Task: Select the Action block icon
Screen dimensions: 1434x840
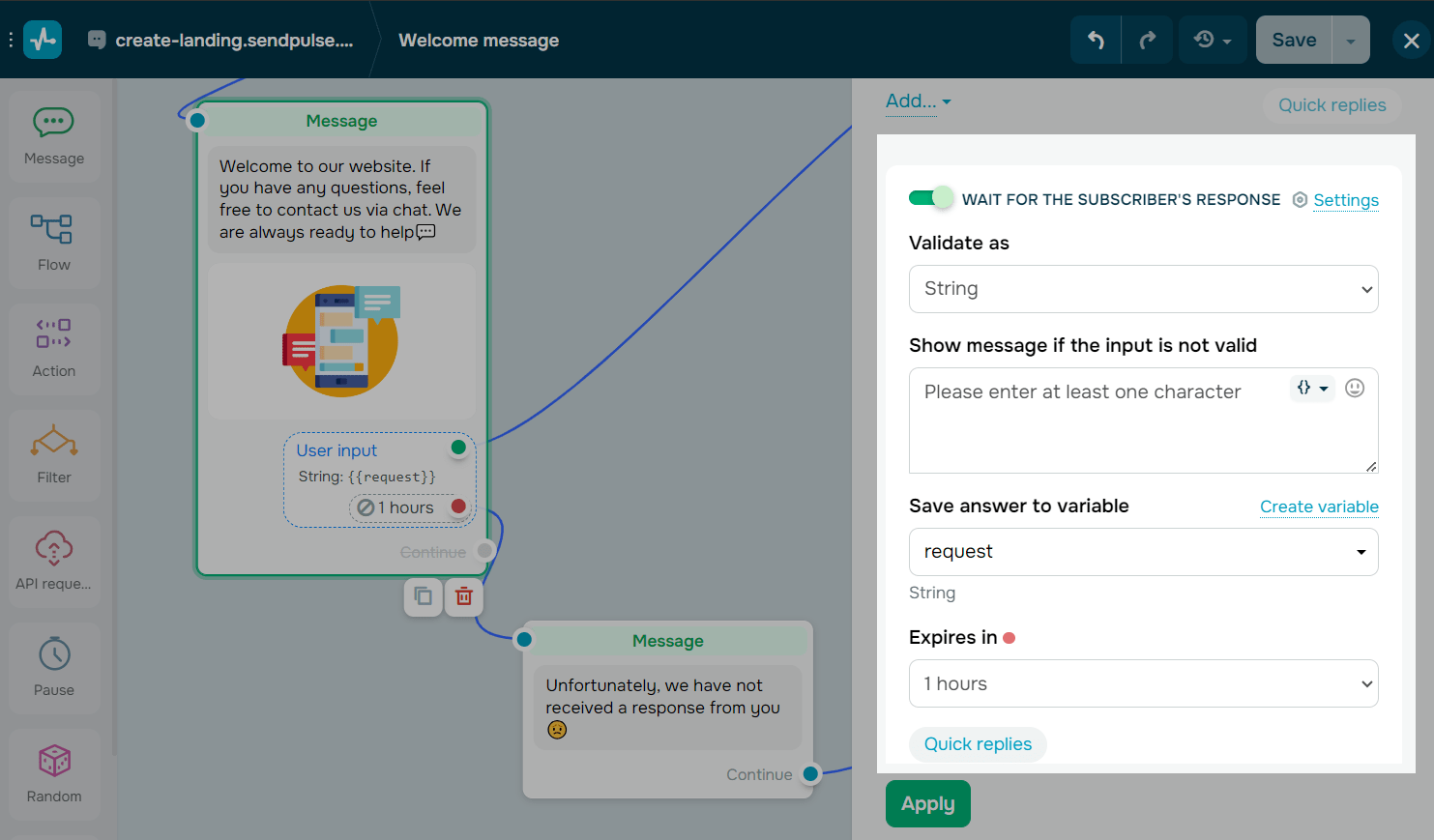Action: click(x=53, y=348)
